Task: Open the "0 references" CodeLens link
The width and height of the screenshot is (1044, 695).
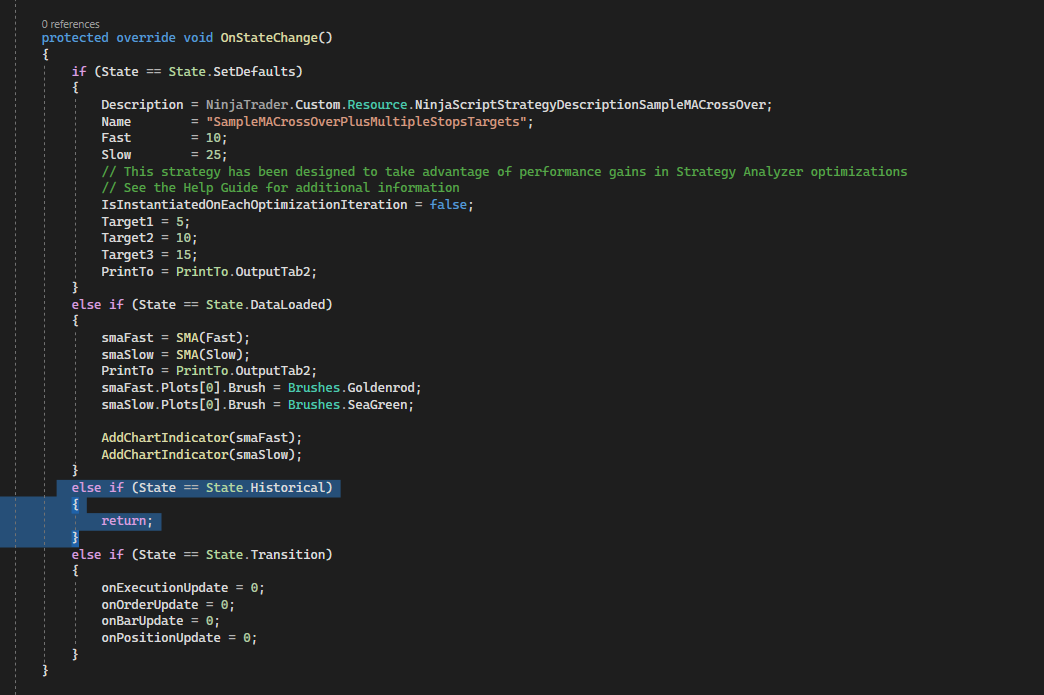Action: click(x=71, y=23)
